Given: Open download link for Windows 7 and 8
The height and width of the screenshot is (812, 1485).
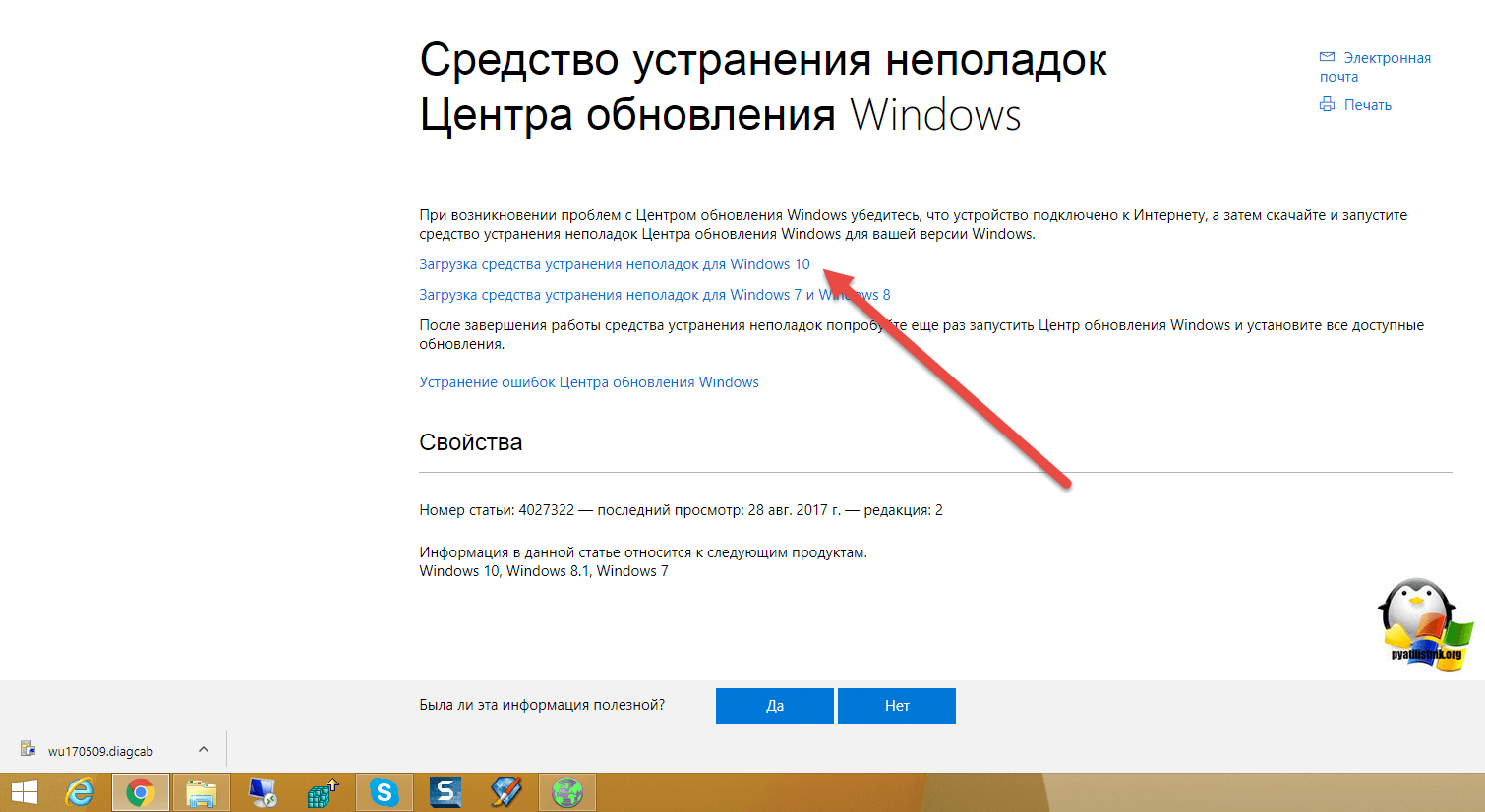Looking at the screenshot, I should click(654, 295).
